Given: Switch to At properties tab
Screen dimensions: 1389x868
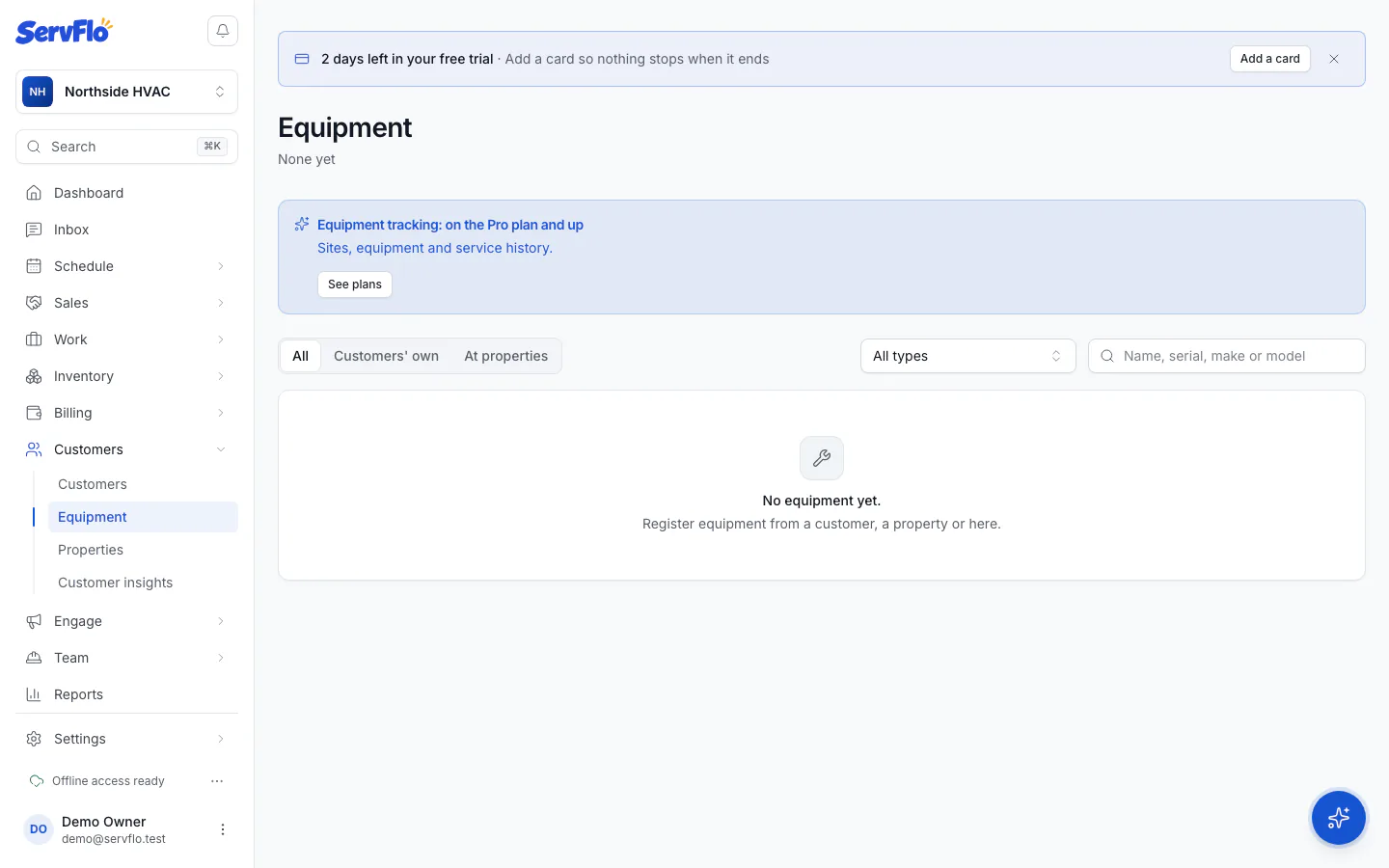Looking at the screenshot, I should (506, 356).
